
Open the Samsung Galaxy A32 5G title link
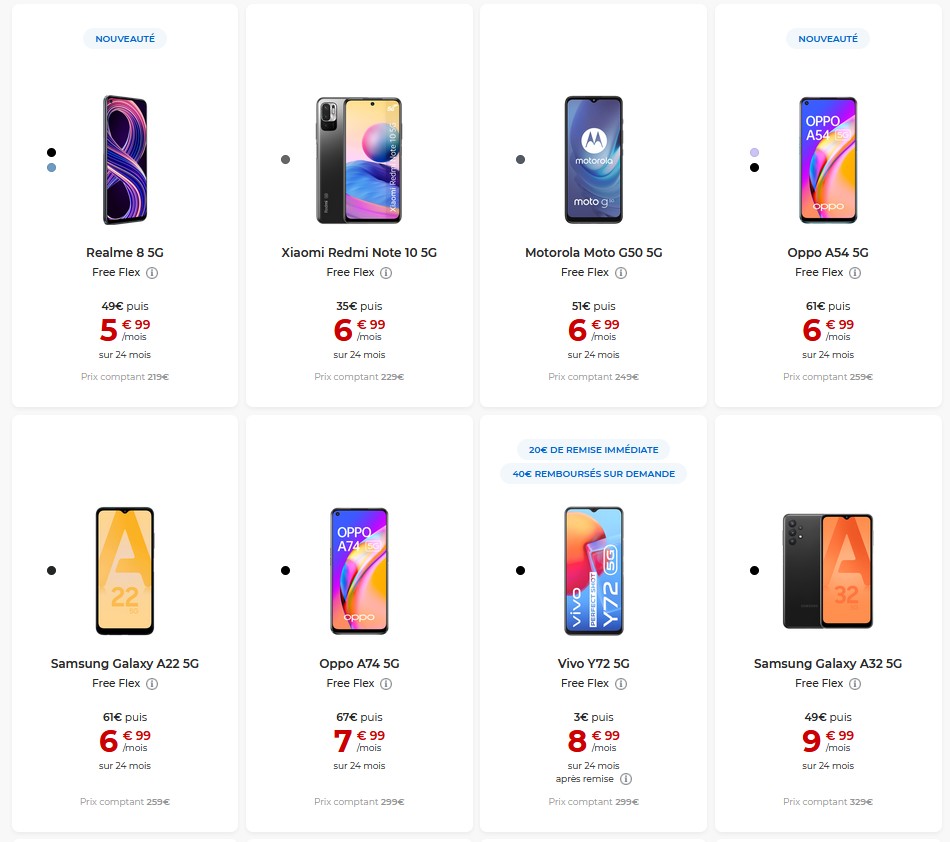coord(828,664)
